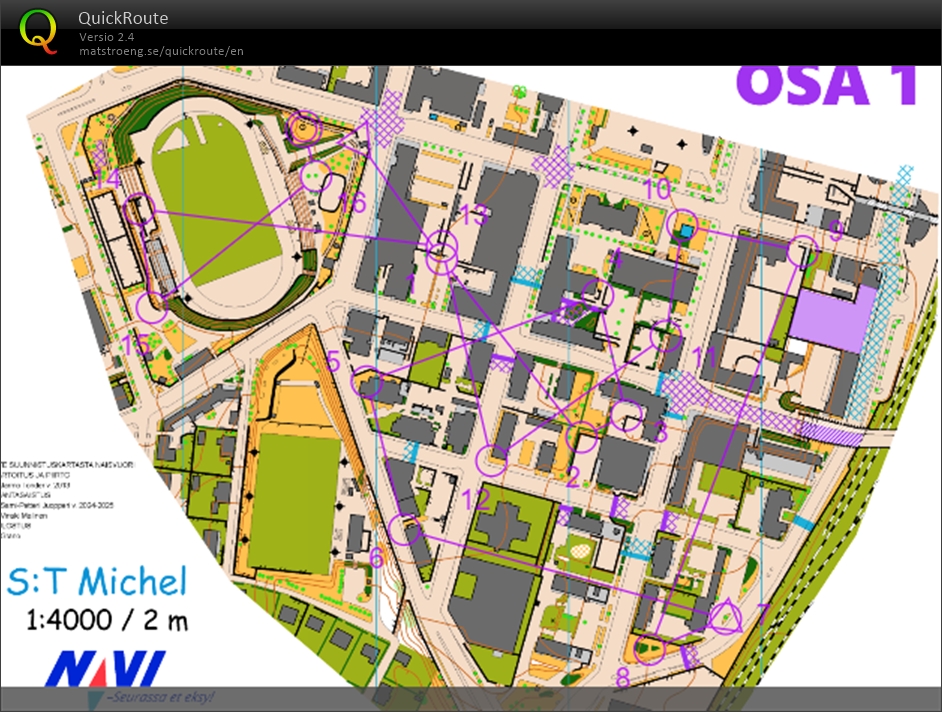
Task: Click control circle 12
Action: pyautogui.click(x=491, y=460)
